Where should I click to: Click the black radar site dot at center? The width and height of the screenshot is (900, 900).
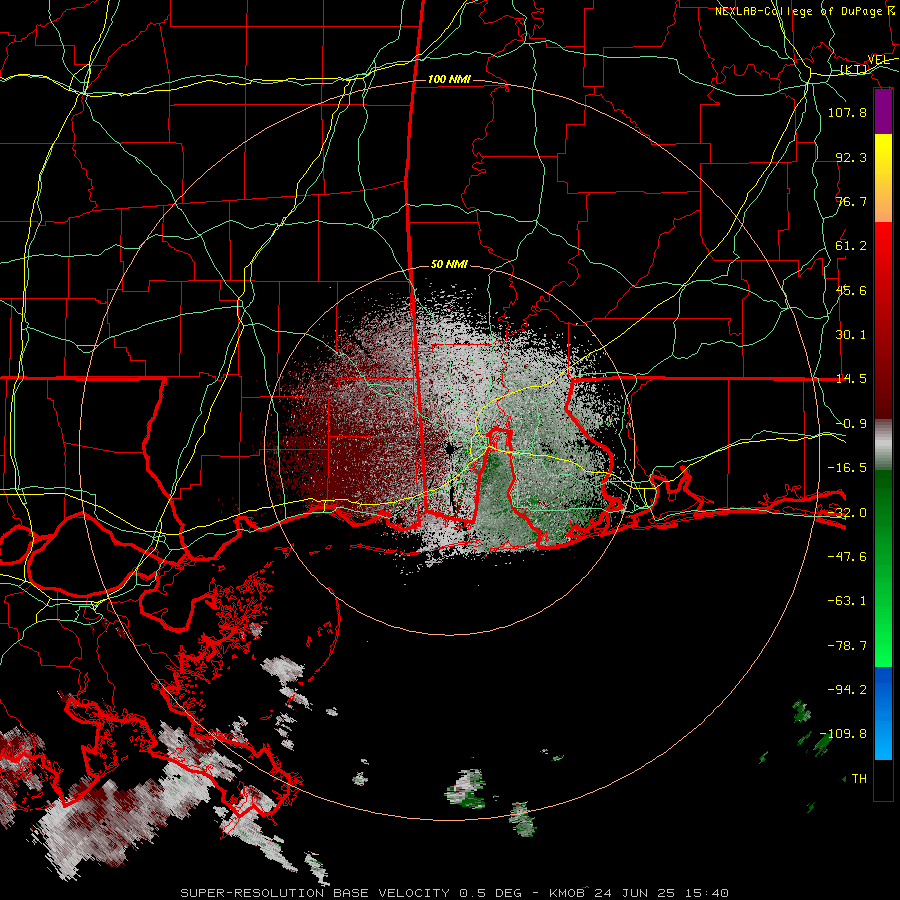click(x=450, y=448)
